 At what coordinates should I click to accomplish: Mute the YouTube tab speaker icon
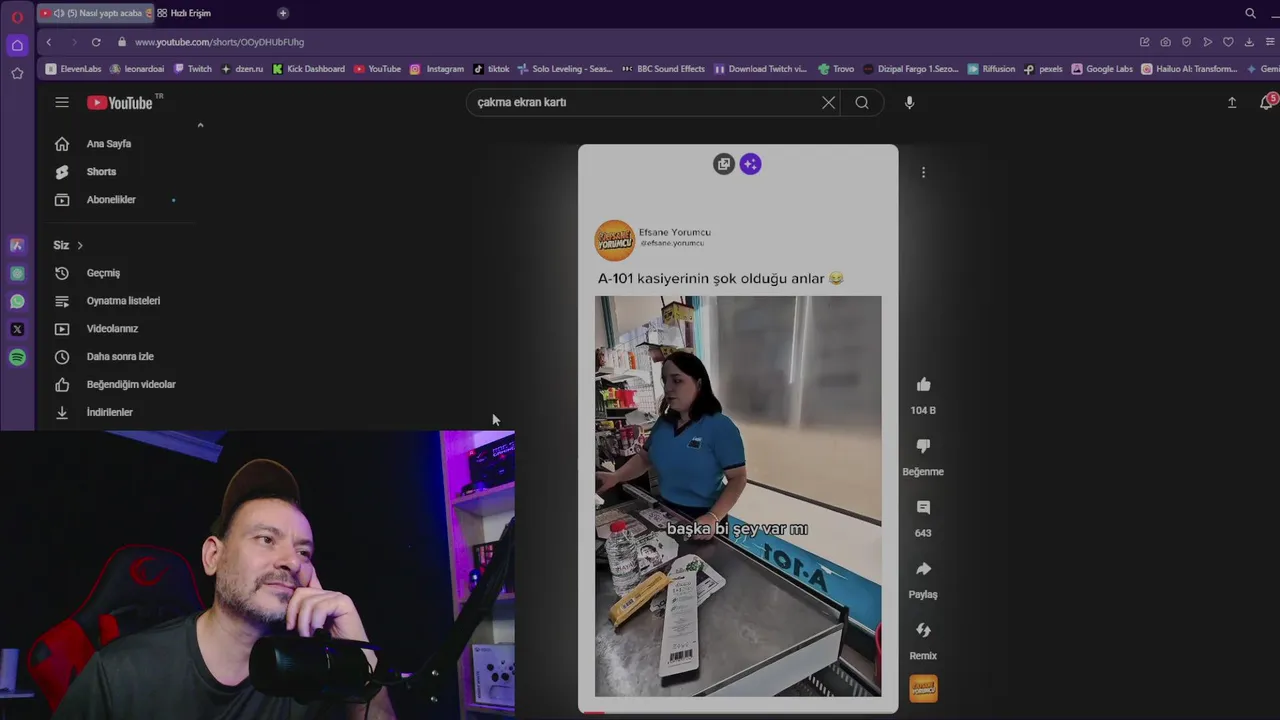tap(58, 13)
